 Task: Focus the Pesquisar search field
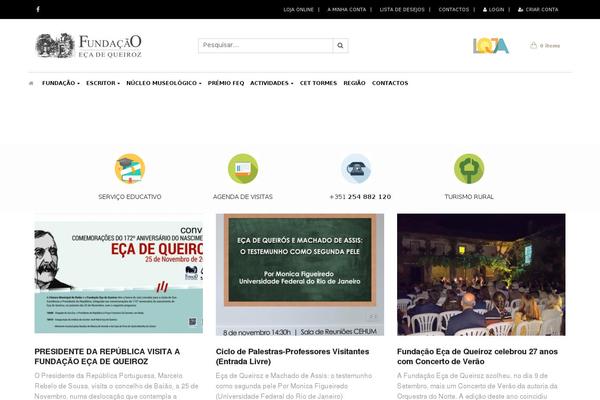pos(266,46)
